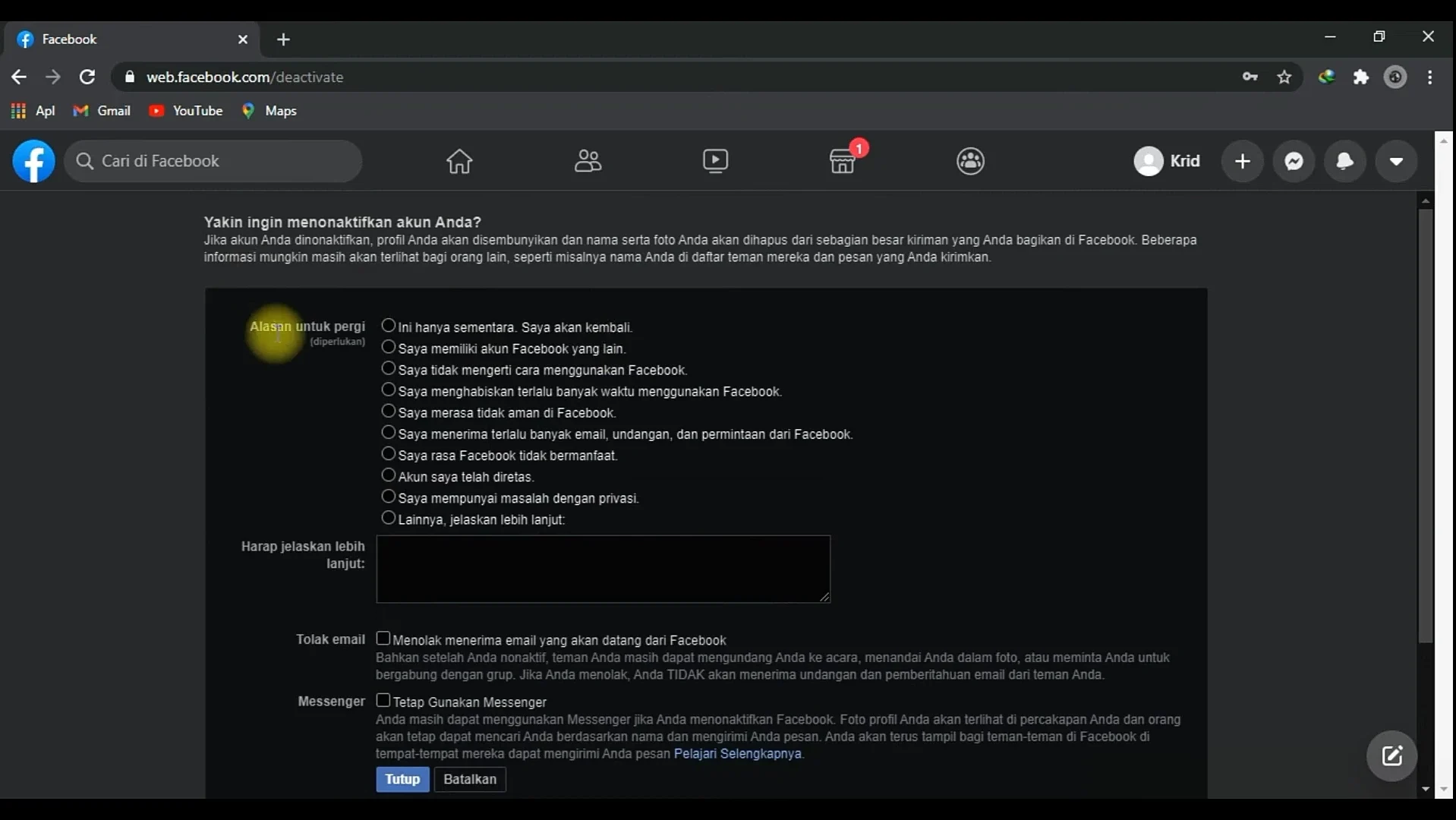Reload the current page
1456x820 pixels.
tap(87, 77)
